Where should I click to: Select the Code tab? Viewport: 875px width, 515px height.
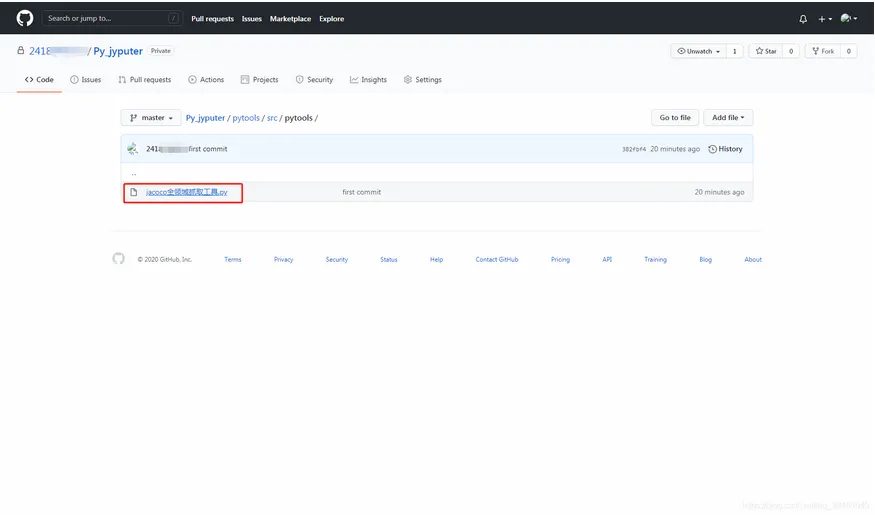[39, 80]
